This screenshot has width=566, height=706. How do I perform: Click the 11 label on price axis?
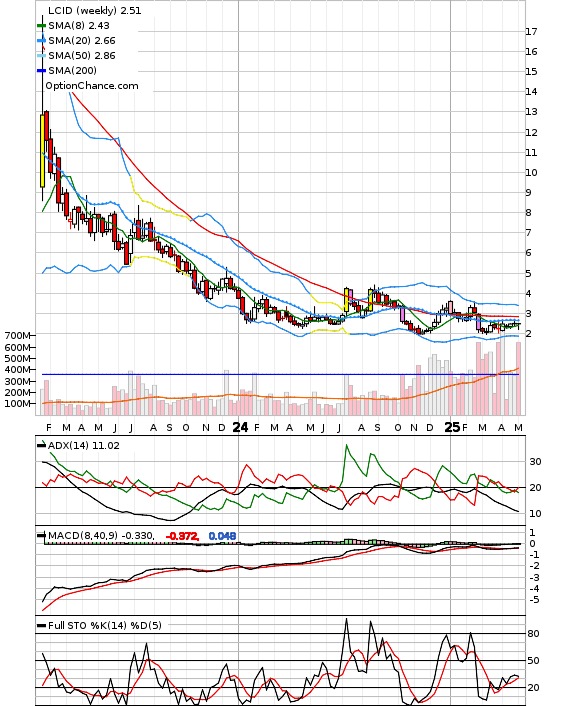click(531, 153)
